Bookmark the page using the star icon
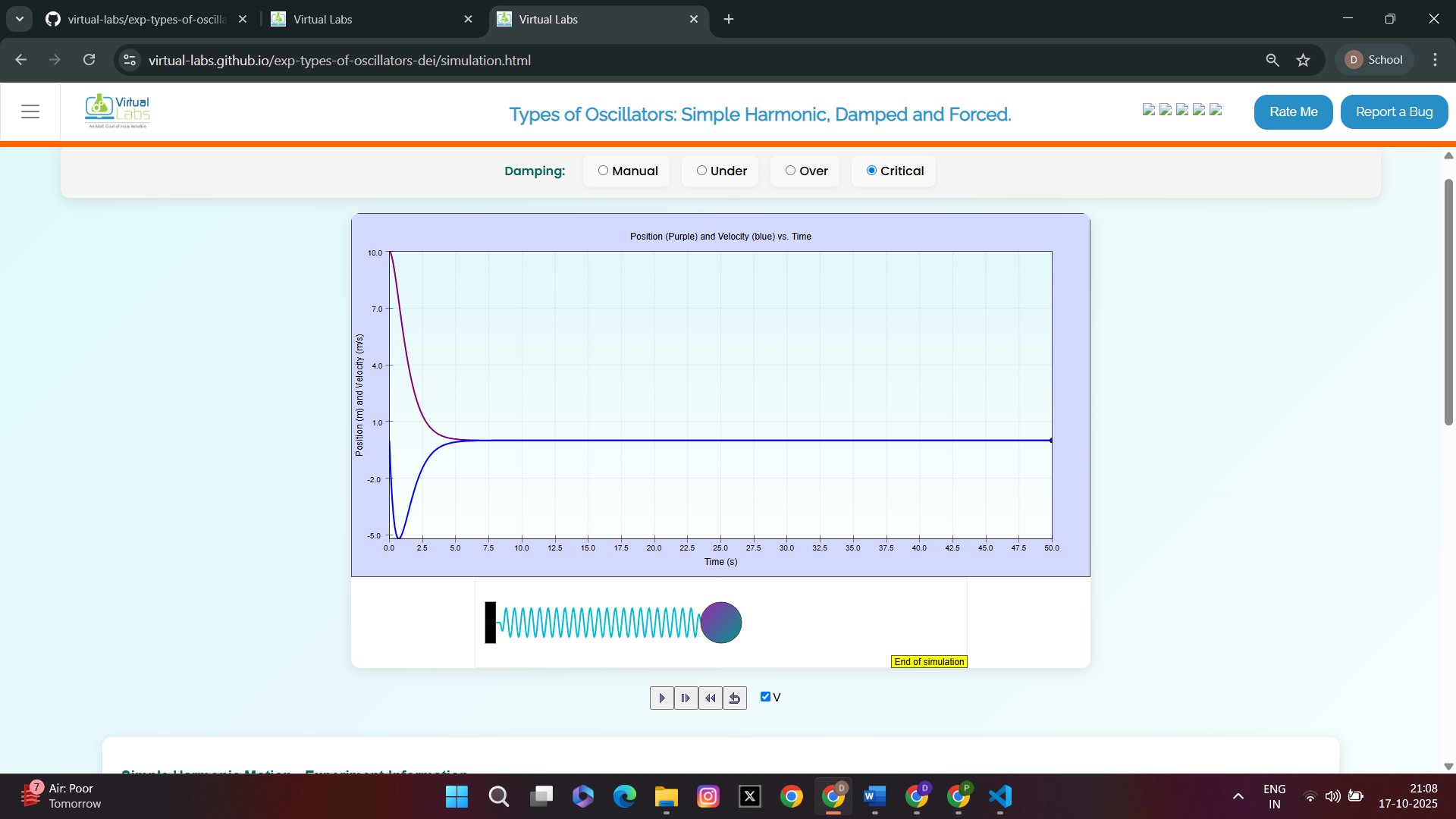 [1304, 60]
